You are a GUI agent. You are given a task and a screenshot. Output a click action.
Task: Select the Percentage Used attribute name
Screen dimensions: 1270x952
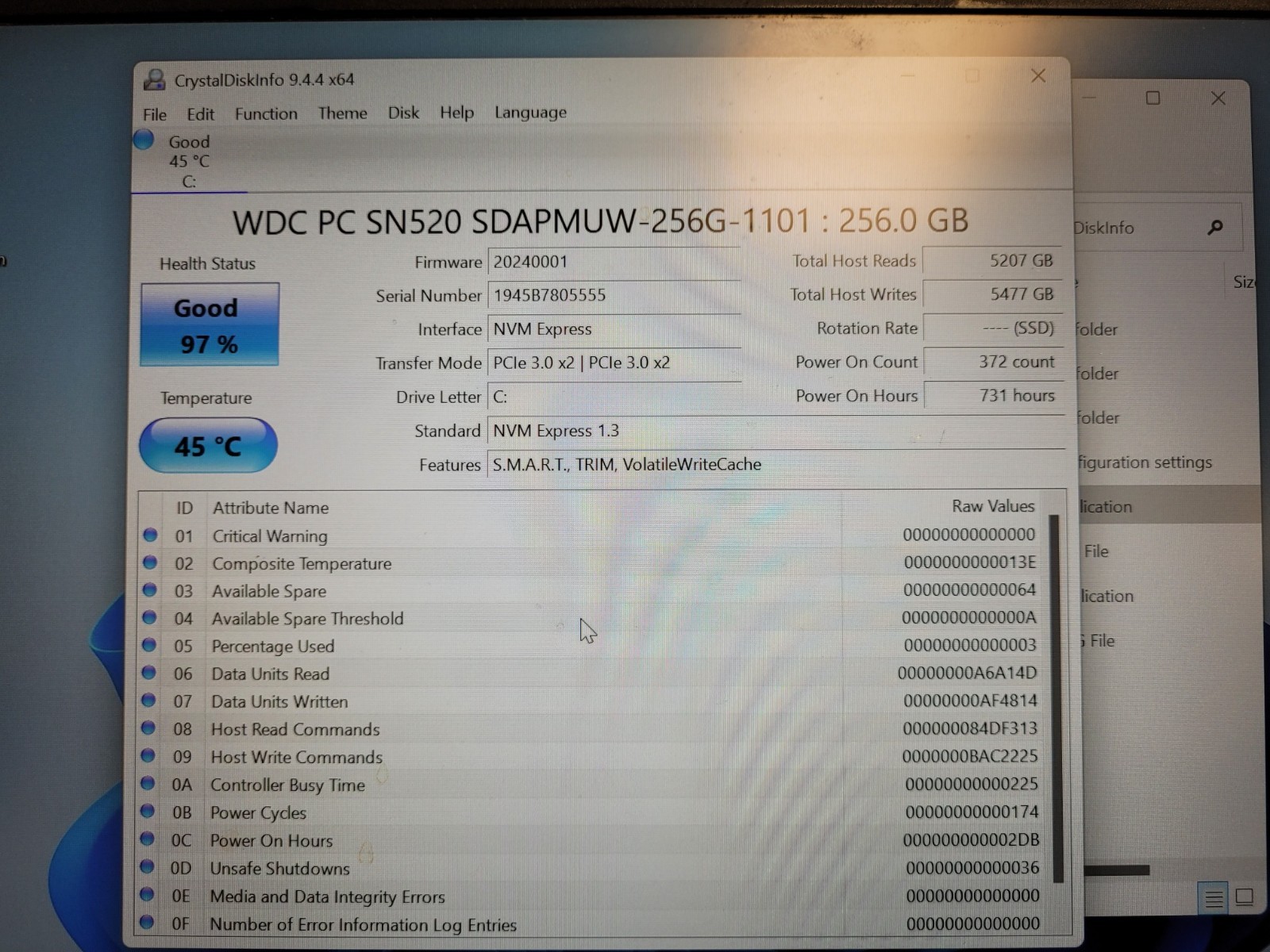click(272, 647)
